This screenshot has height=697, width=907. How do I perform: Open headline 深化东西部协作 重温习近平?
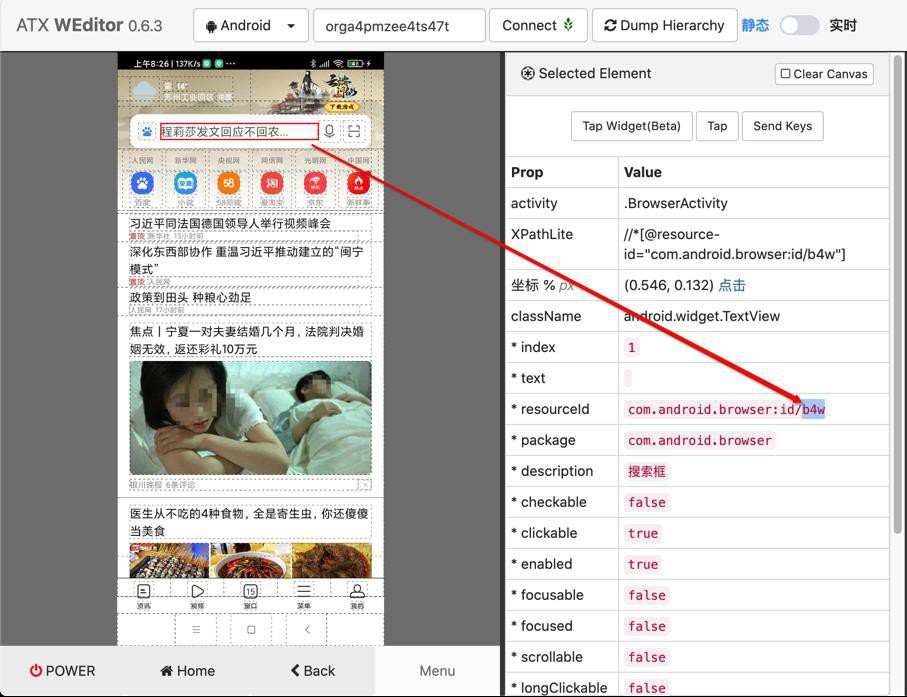click(x=246, y=260)
